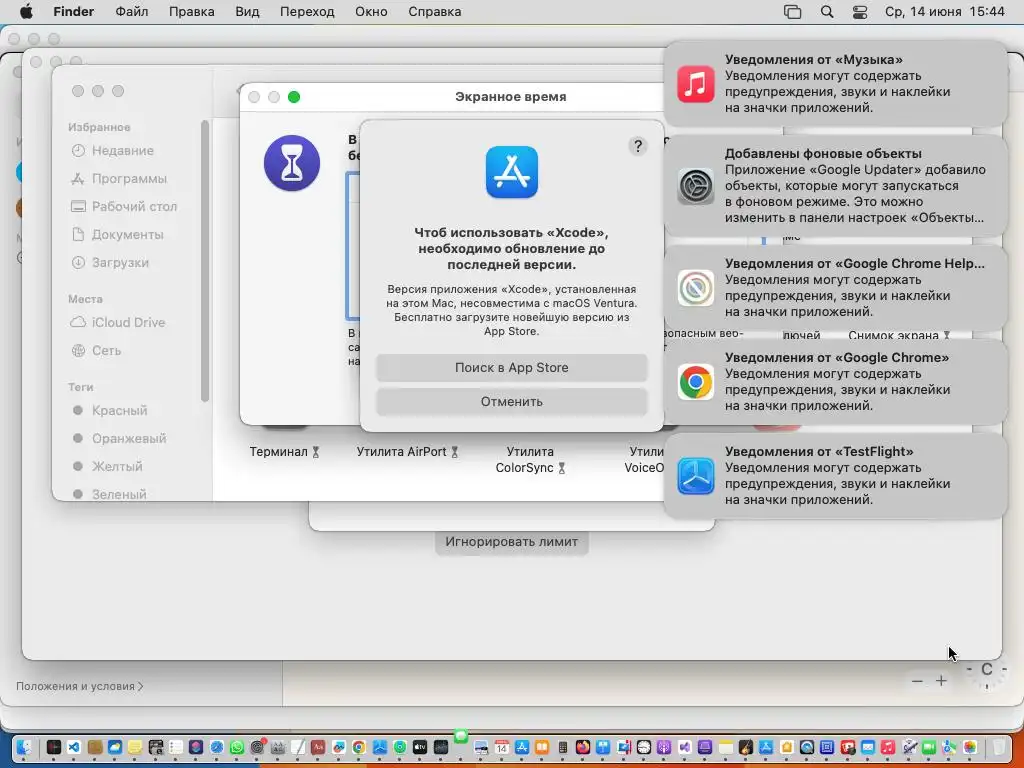Open Mail app in Dock
This screenshot has height=768, width=1024.
(868, 747)
